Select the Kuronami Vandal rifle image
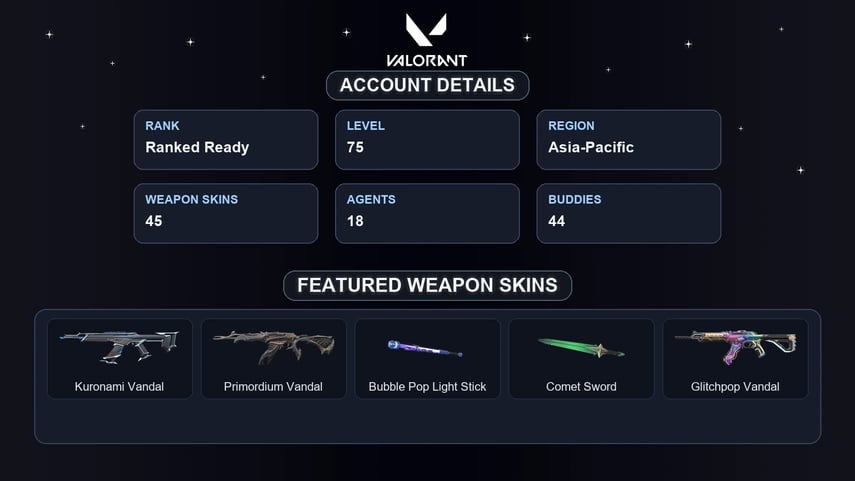 point(119,346)
